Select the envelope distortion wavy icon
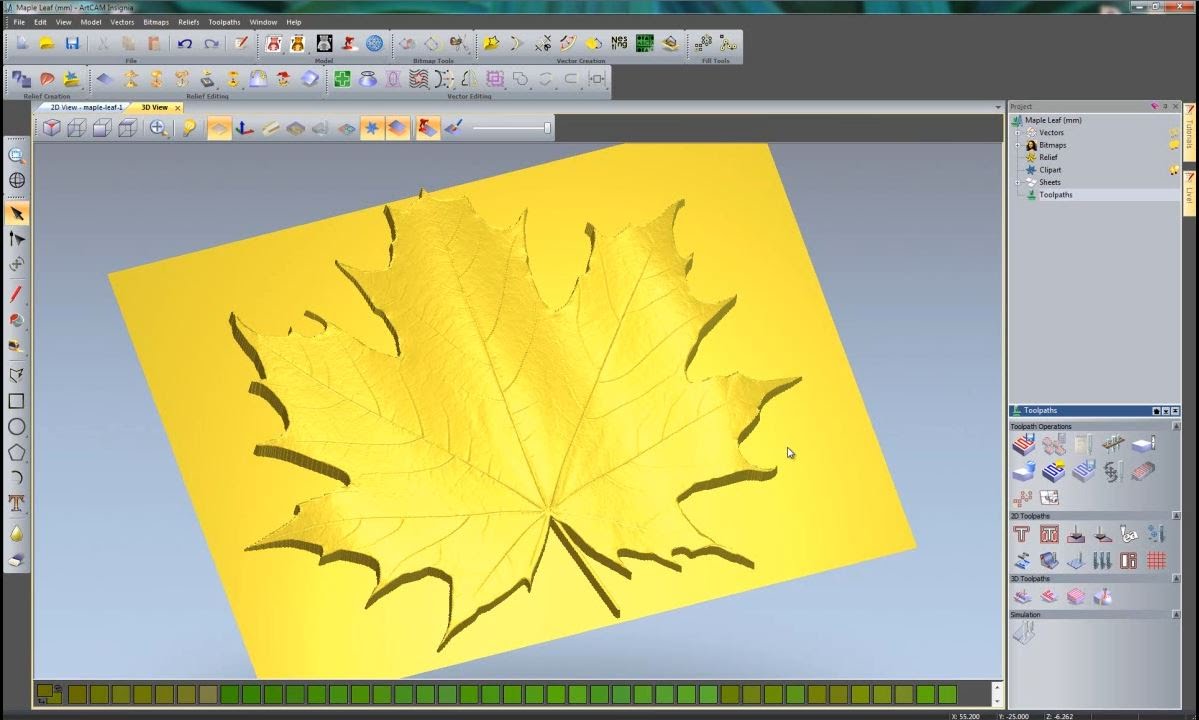Viewport: 1199px width, 720px height. (x=418, y=79)
